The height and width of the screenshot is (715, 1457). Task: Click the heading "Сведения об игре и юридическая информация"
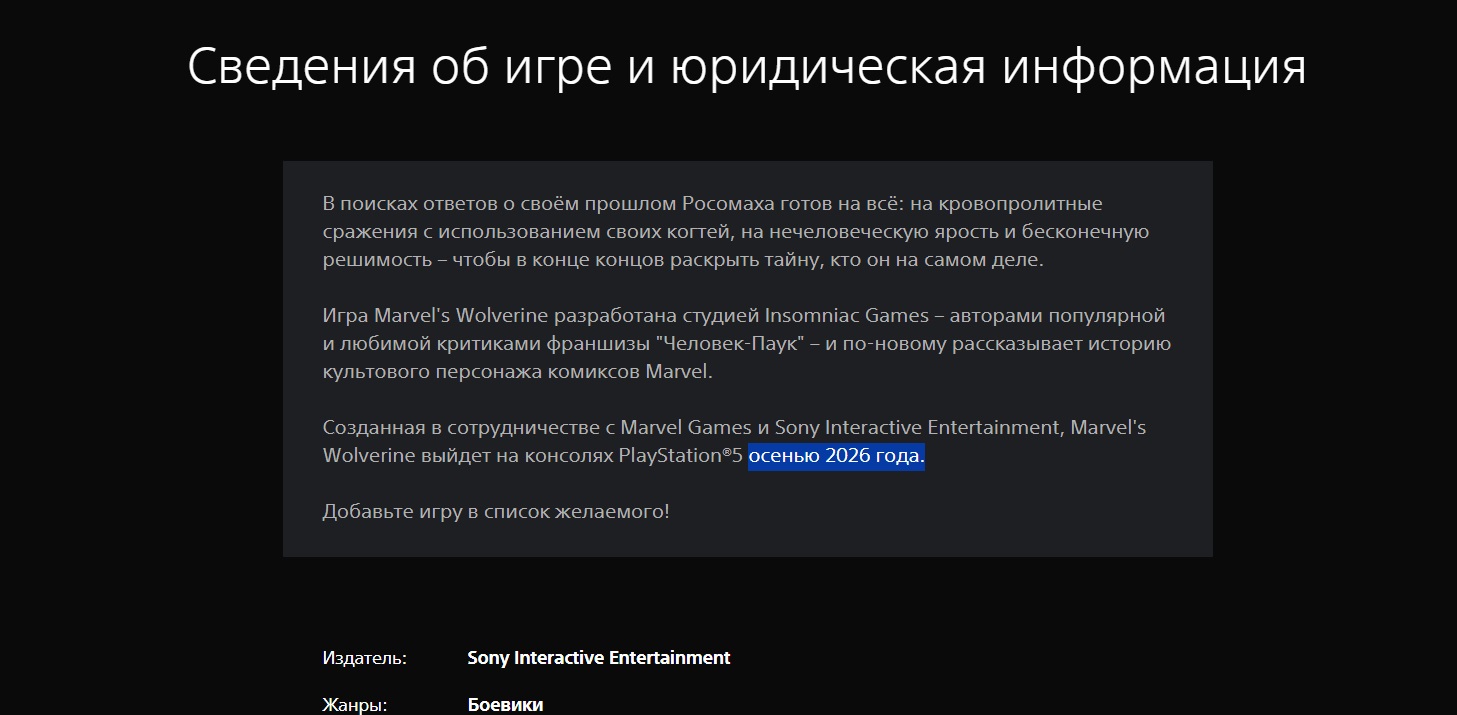pyautogui.click(x=746, y=67)
